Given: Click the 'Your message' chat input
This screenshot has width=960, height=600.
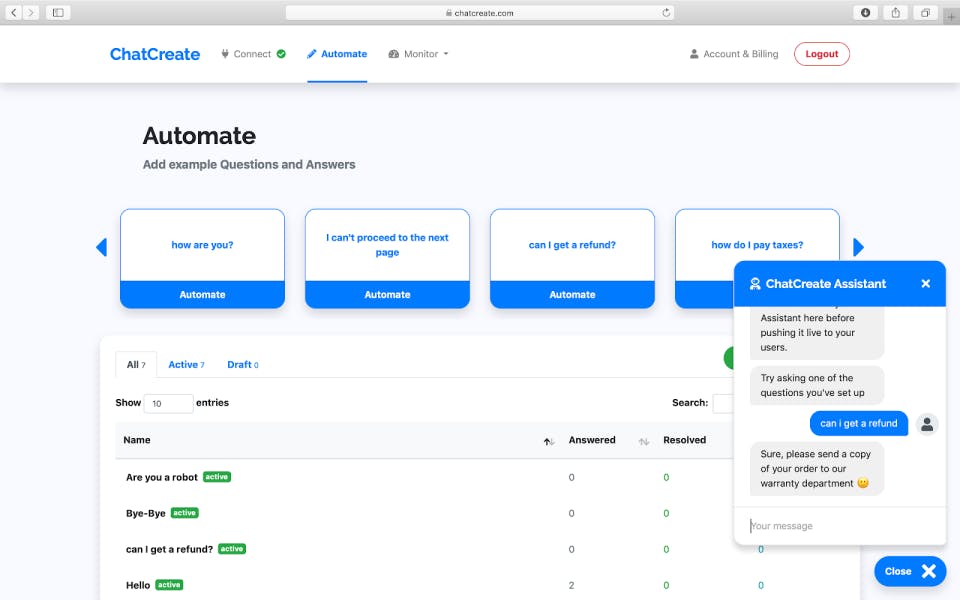Looking at the screenshot, I should [x=838, y=526].
